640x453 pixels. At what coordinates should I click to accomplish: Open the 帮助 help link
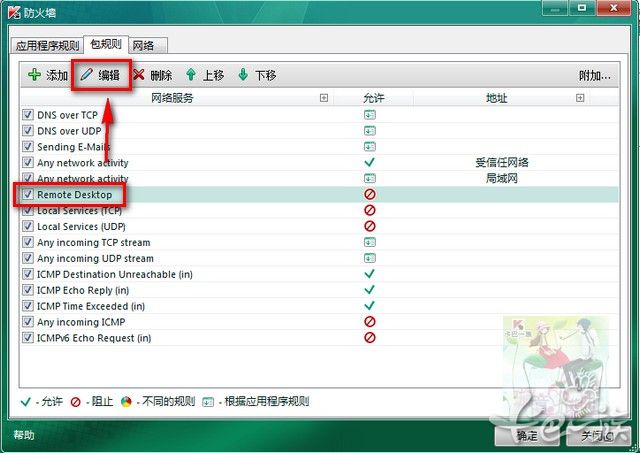pyautogui.click(x=24, y=435)
